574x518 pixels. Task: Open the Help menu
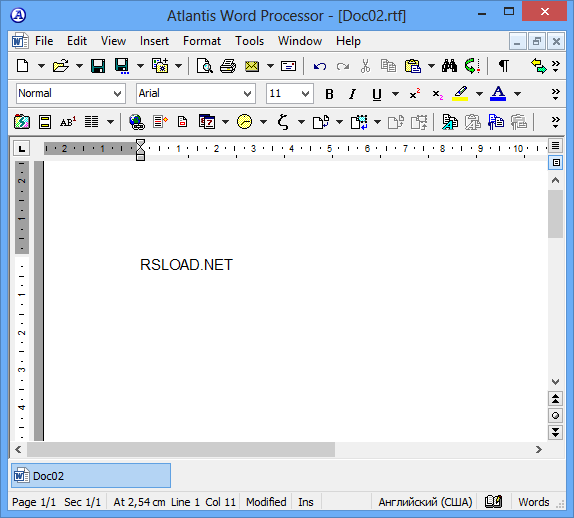(x=348, y=41)
